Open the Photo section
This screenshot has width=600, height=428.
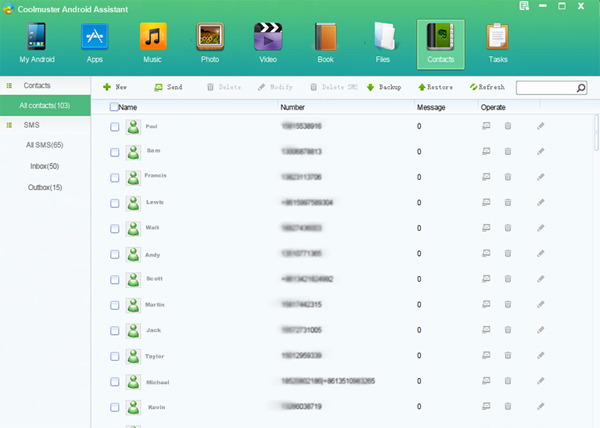pyautogui.click(x=210, y=43)
